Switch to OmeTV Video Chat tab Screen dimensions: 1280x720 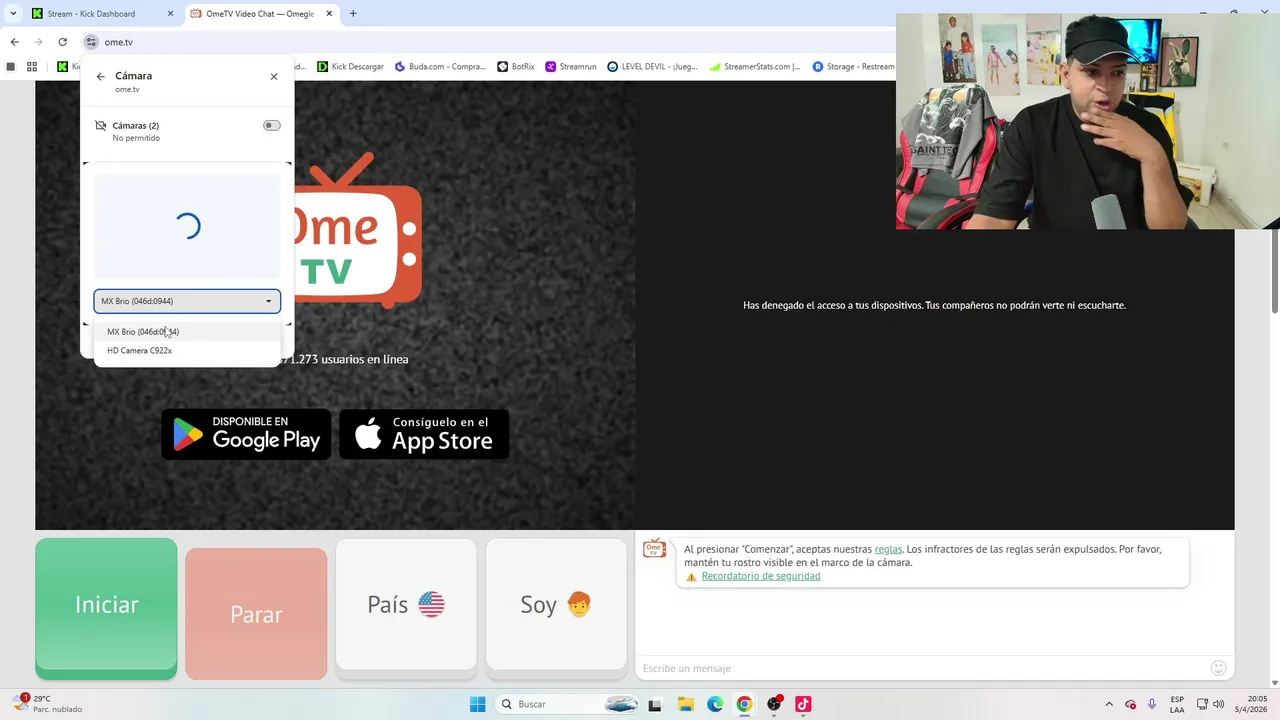pyautogui.click(x=260, y=14)
